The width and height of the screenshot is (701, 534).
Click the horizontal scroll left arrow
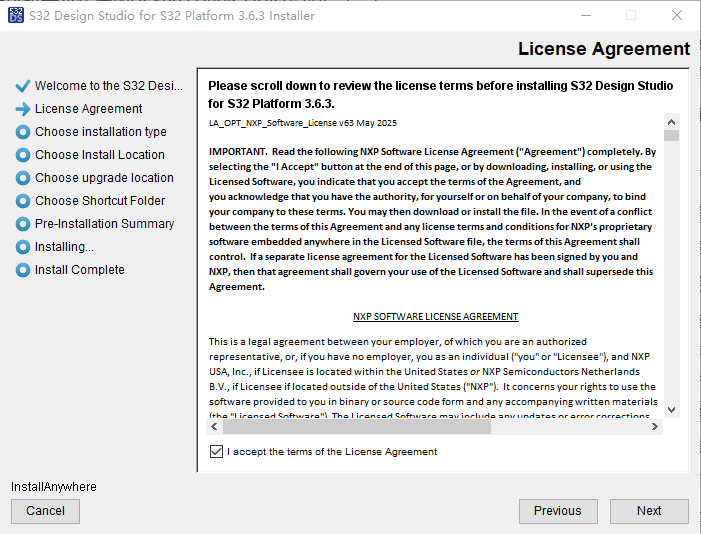215,427
